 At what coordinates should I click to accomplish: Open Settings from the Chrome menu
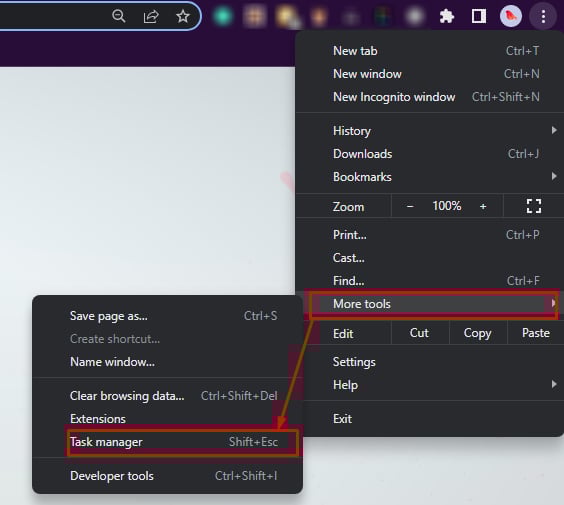click(x=430, y=362)
